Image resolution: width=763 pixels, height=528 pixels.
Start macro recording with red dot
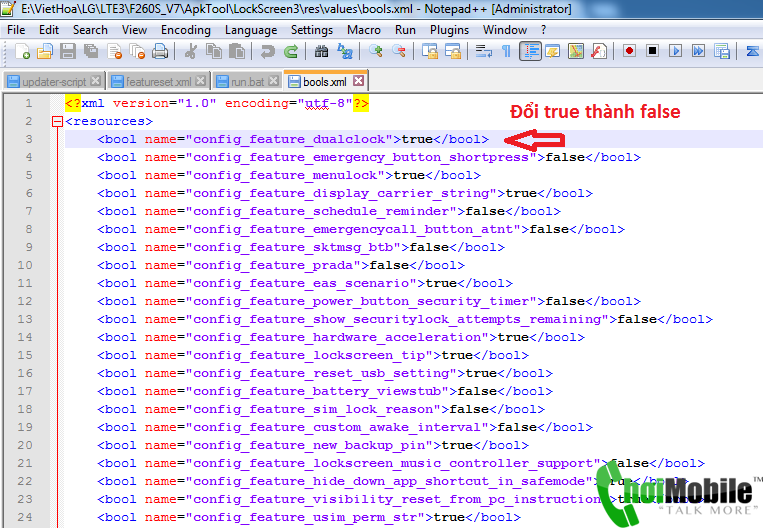[x=629, y=51]
